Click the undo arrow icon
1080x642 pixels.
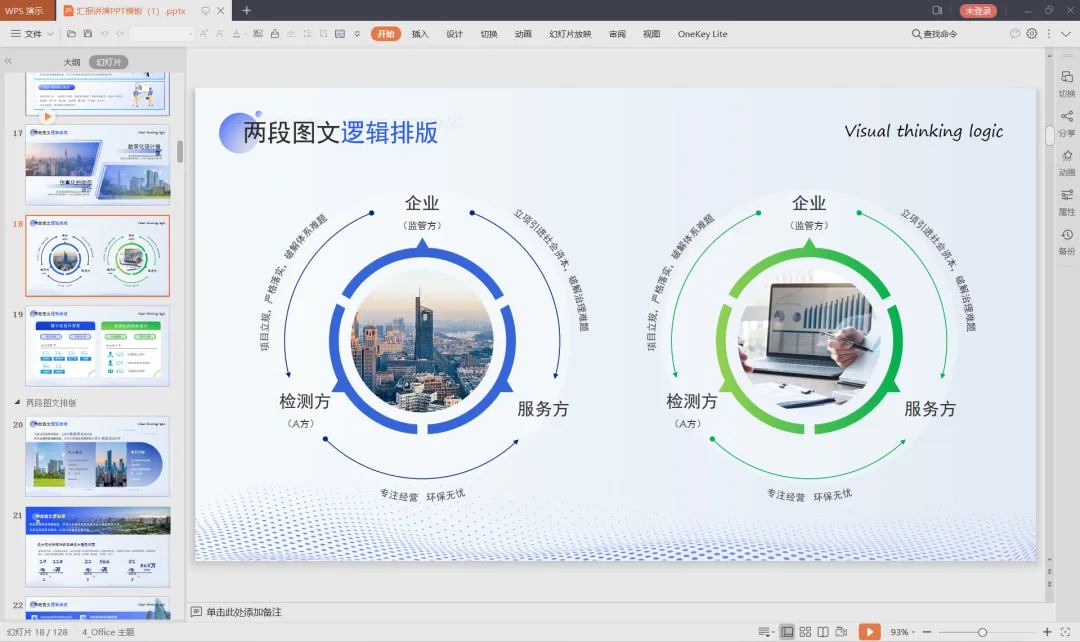pyautogui.click(x=104, y=34)
